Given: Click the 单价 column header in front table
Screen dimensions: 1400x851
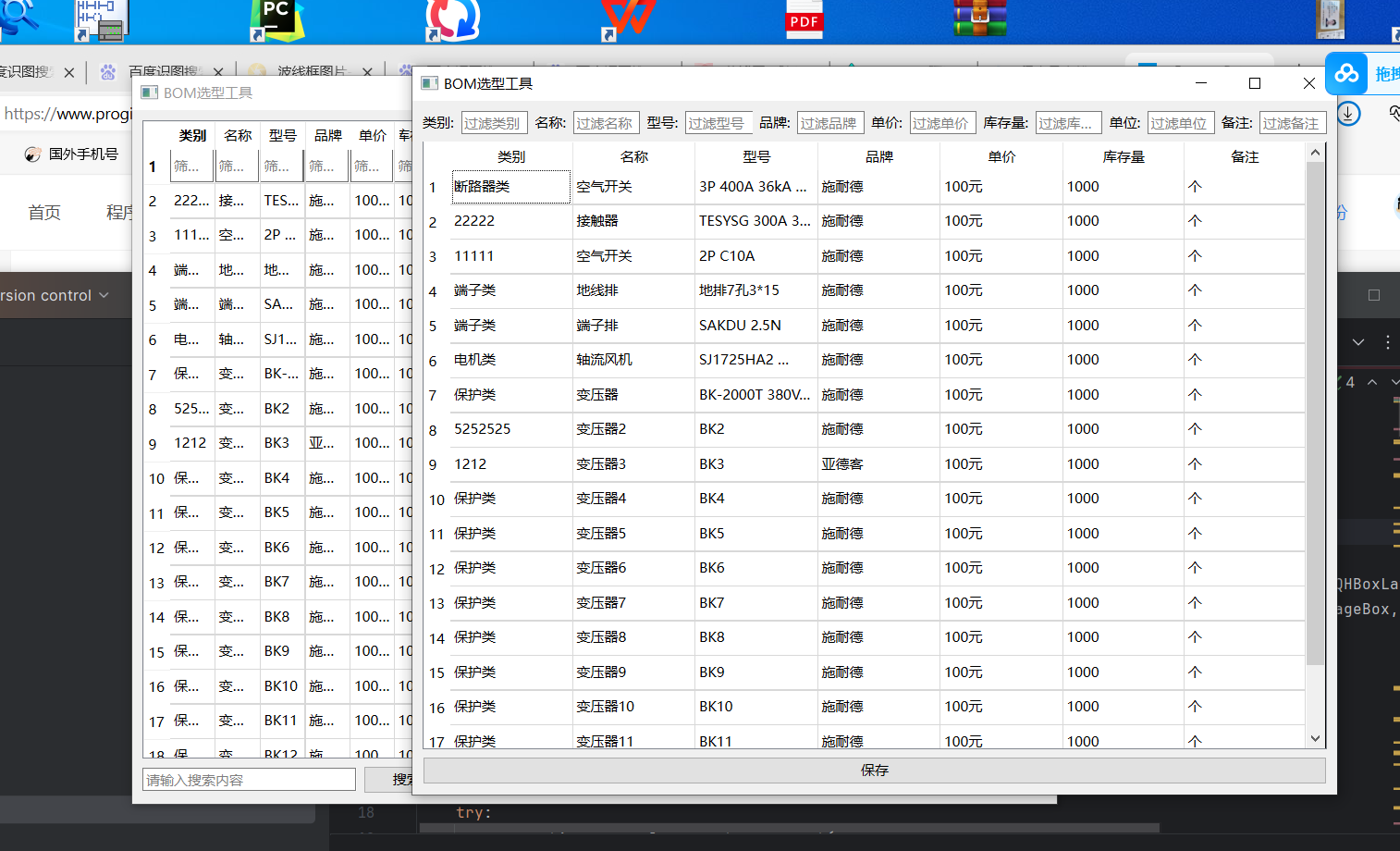Looking at the screenshot, I should point(1001,157).
